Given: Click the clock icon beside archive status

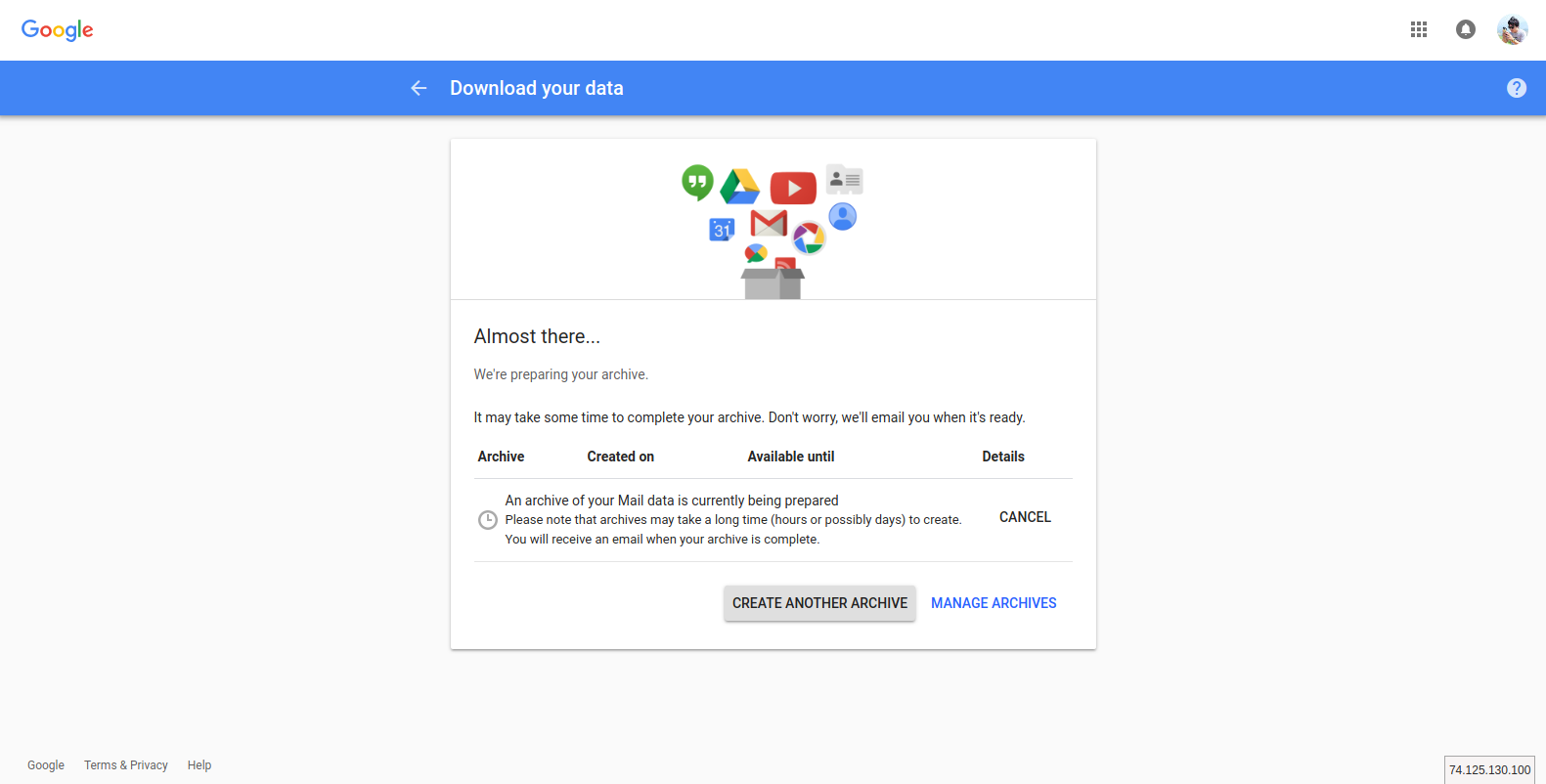Looking at the screenshot, I should (x=487, y=520).
